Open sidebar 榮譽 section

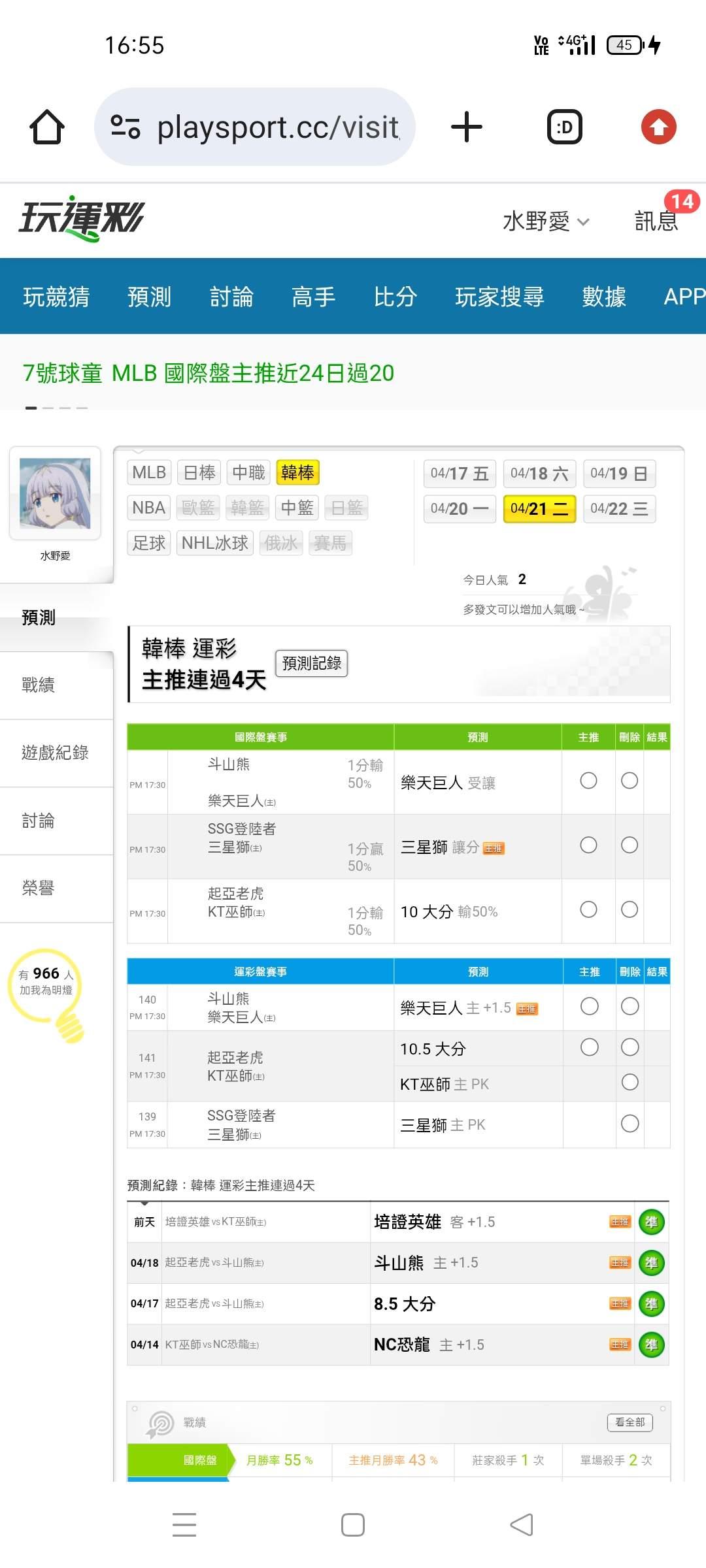tap(56, 889)
